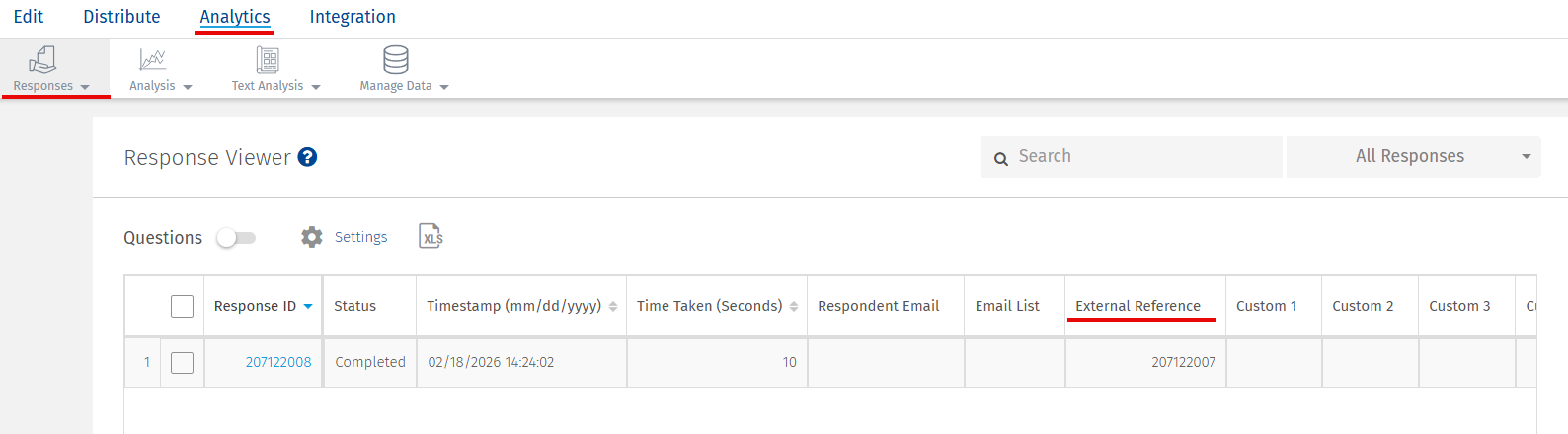Open the Responses toolbar icon
Screen dimensions: 1568x434
(42, 60)
